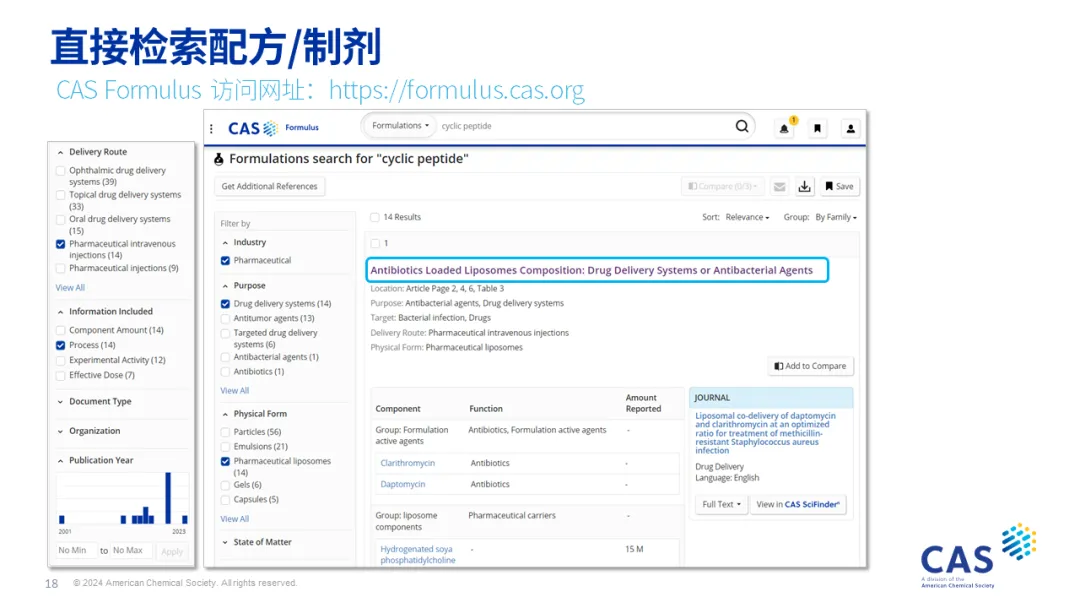Open the Group By Family dropdown
The height and width of the screenshot is (608, 1080).
[x=836, y=218]
